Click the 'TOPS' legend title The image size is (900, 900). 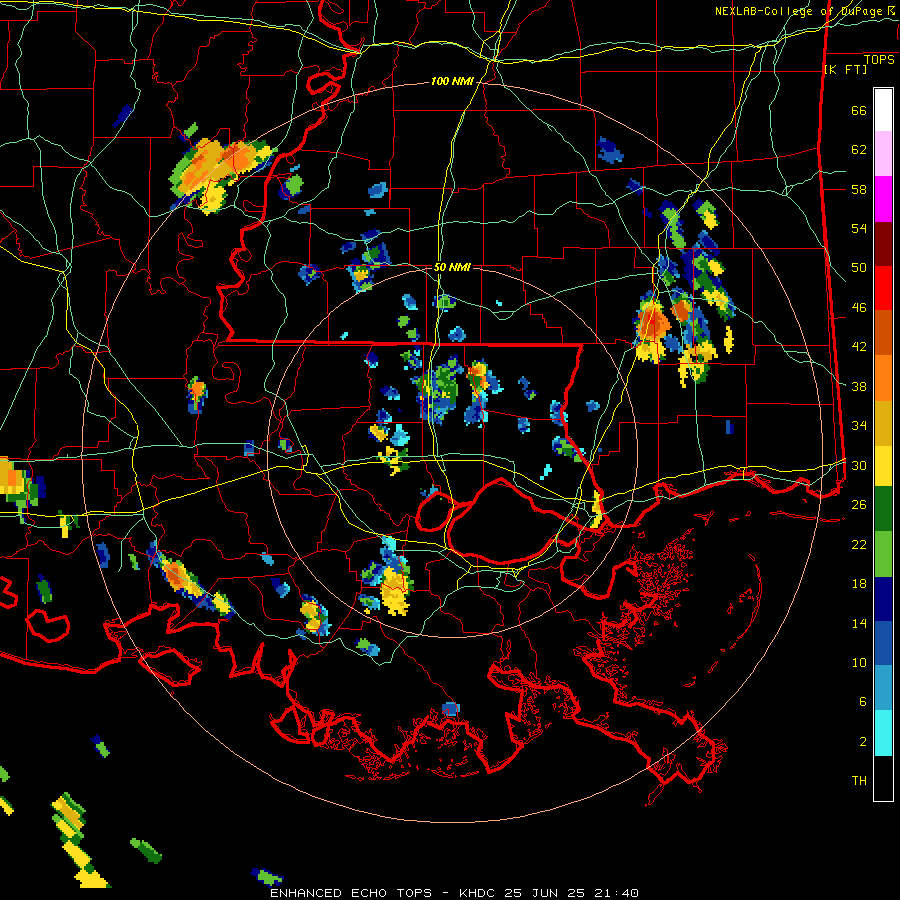(879, 59)
